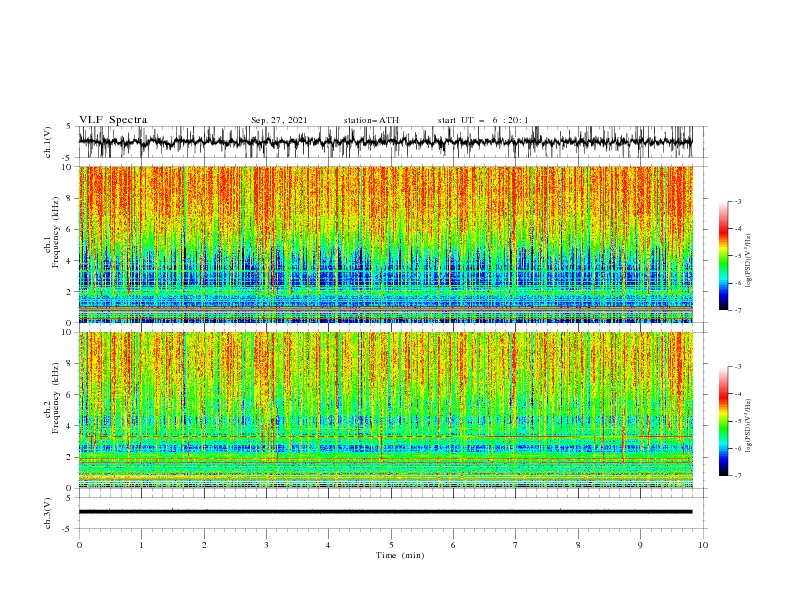Viewport: 792px width, 612px height.
Task: Click the ch.2 spectrogram color scale bar
Action: coord(723,421)
